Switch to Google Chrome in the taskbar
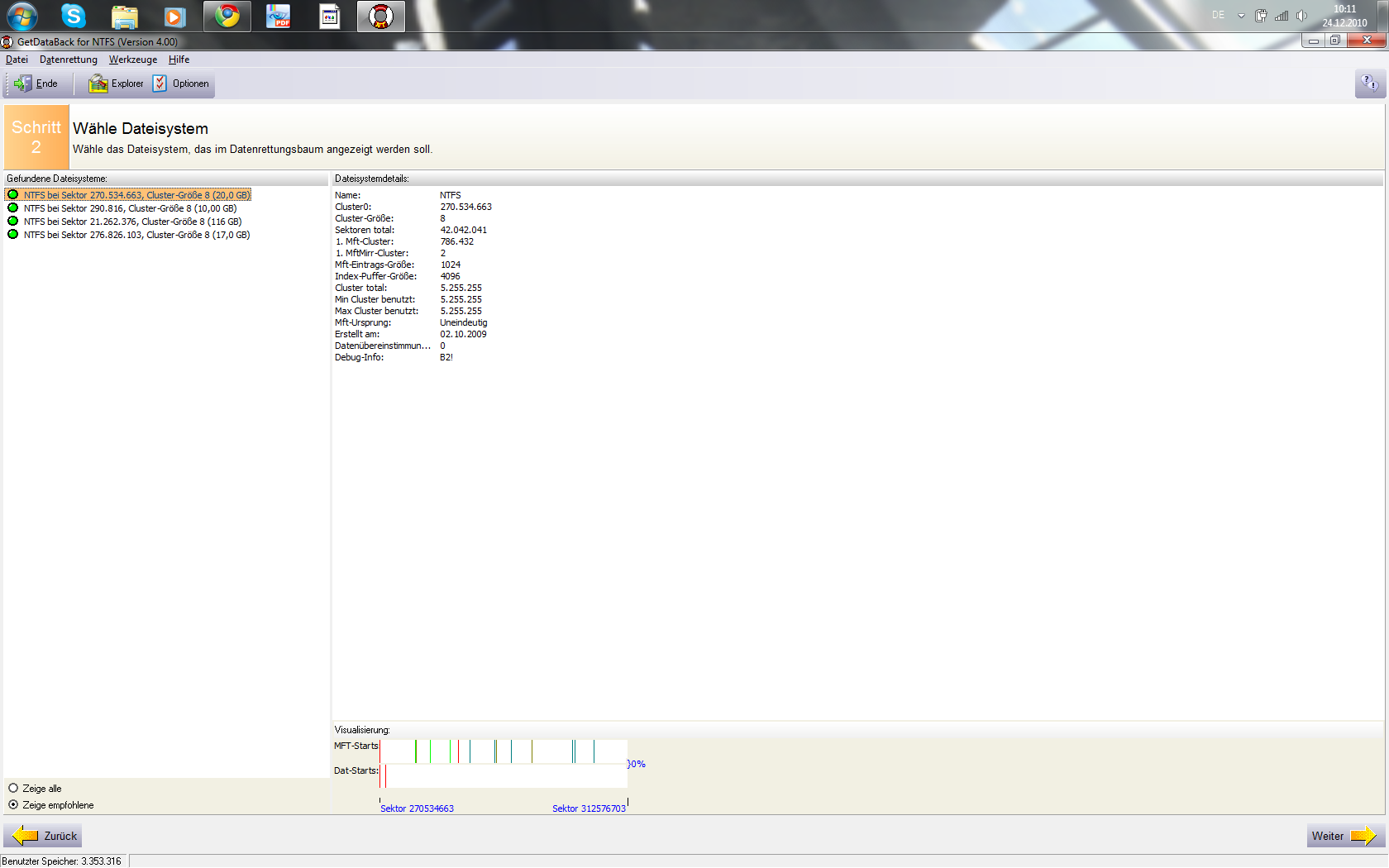 (x=227, y=16)
